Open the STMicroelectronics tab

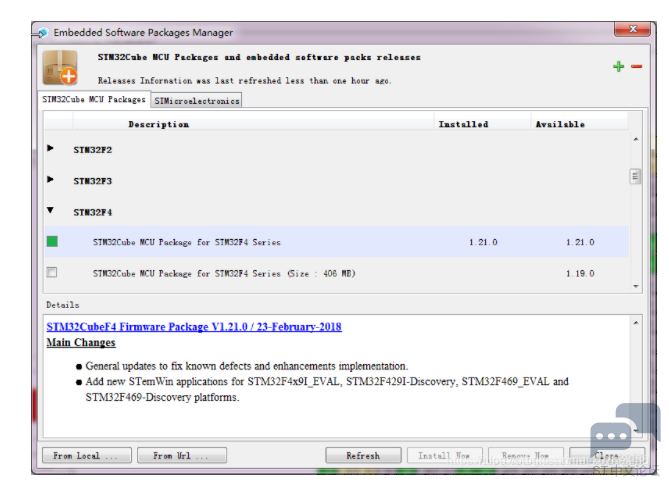coord(197,101)
